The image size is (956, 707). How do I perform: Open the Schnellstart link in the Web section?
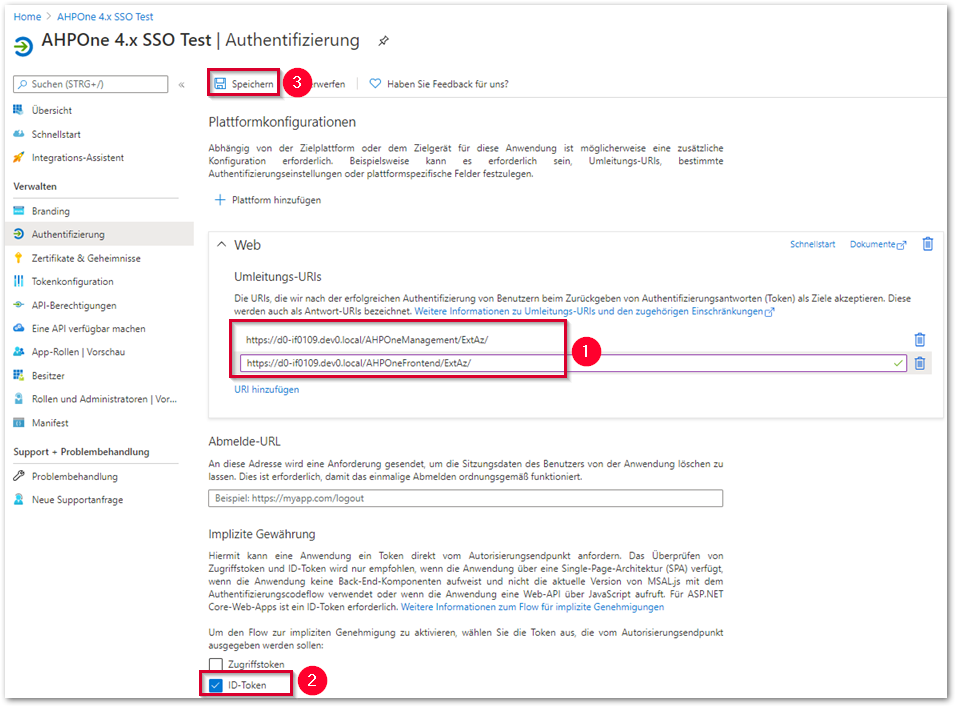point(812,244)
